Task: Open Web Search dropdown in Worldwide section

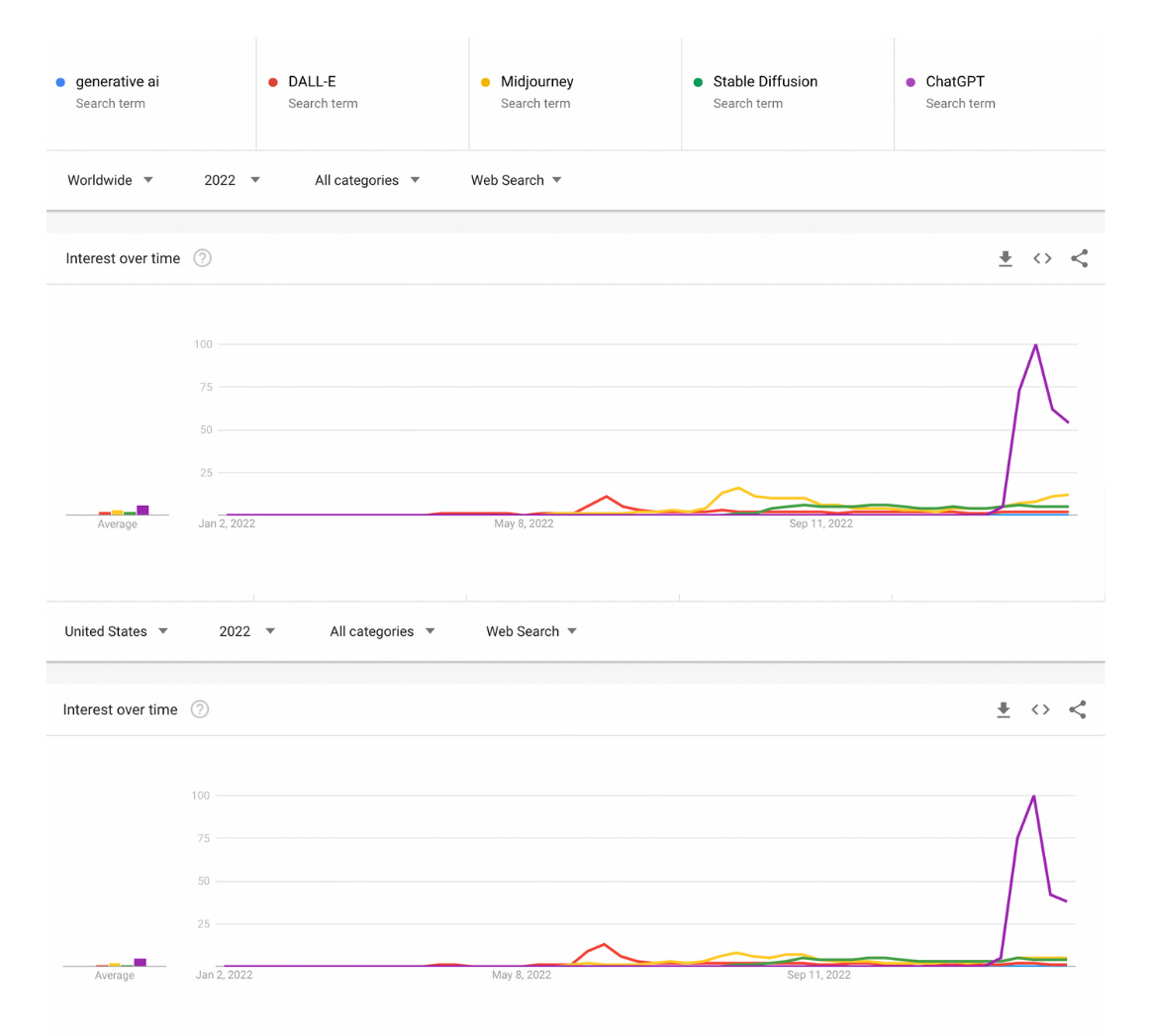Action: pyautogui.click(x=516, y=180)
